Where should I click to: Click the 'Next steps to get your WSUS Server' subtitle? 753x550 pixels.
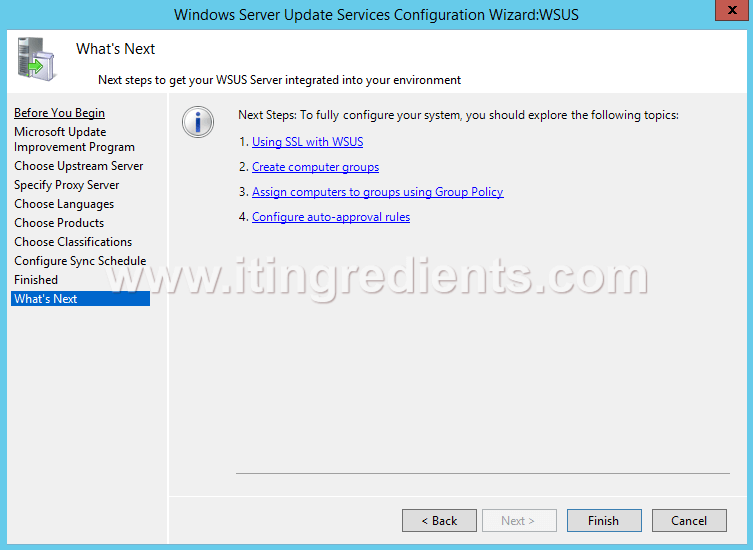point(279,80)
